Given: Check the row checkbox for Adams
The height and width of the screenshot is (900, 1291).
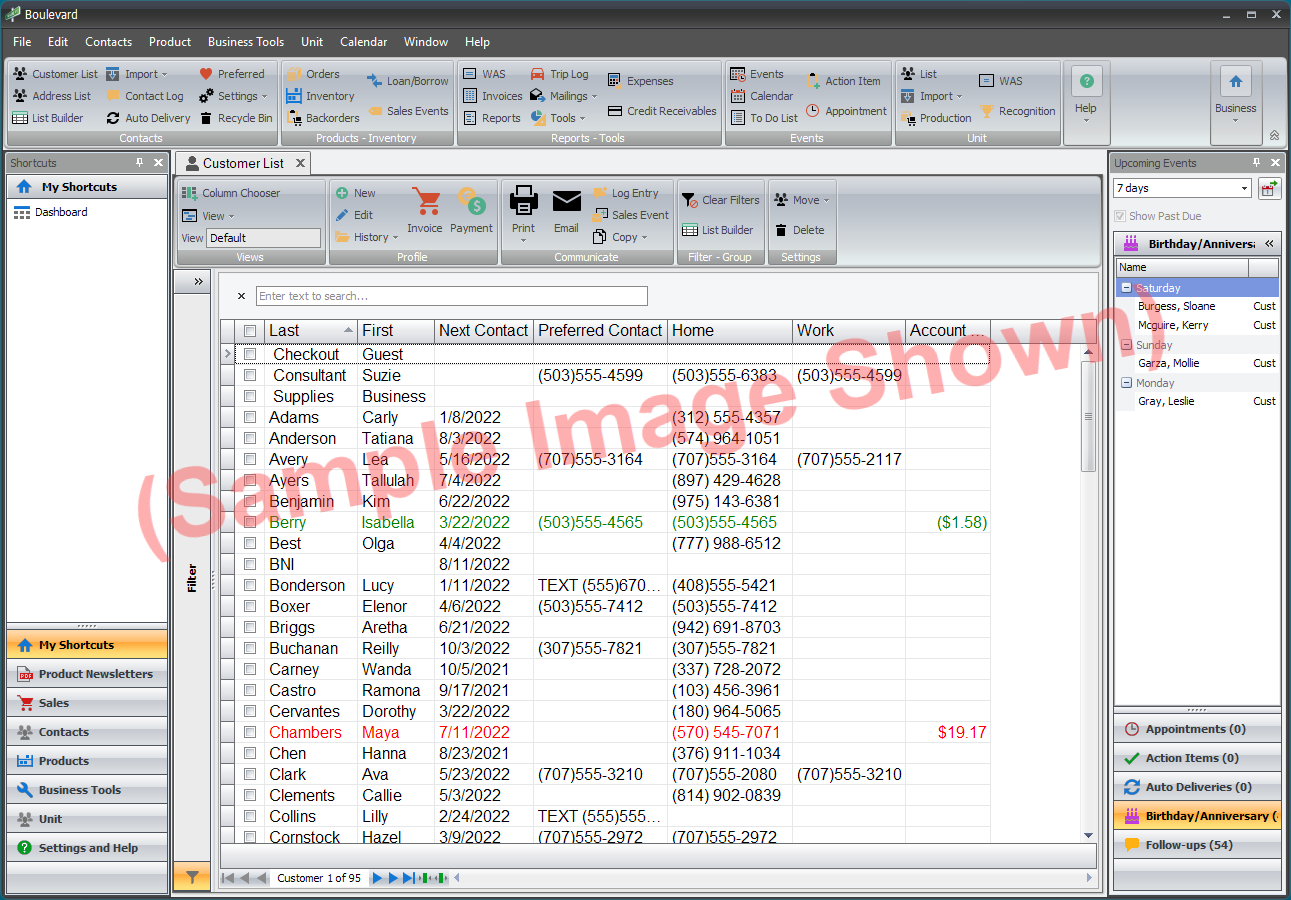Looking at the screenshot, I should 251,417.
